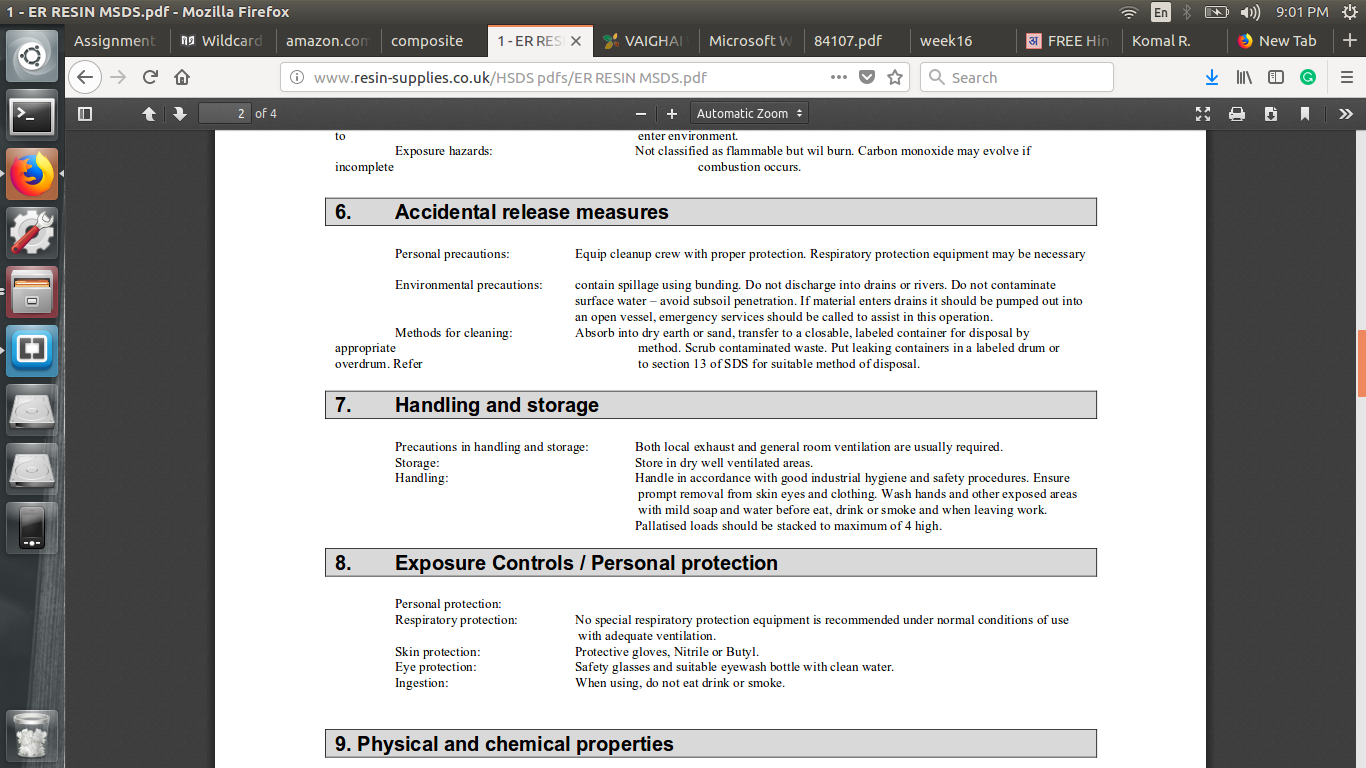This screenshot has width=1366, height=768.
Task: Go back one page in Firefox
Action: click(x=86, y=77)
